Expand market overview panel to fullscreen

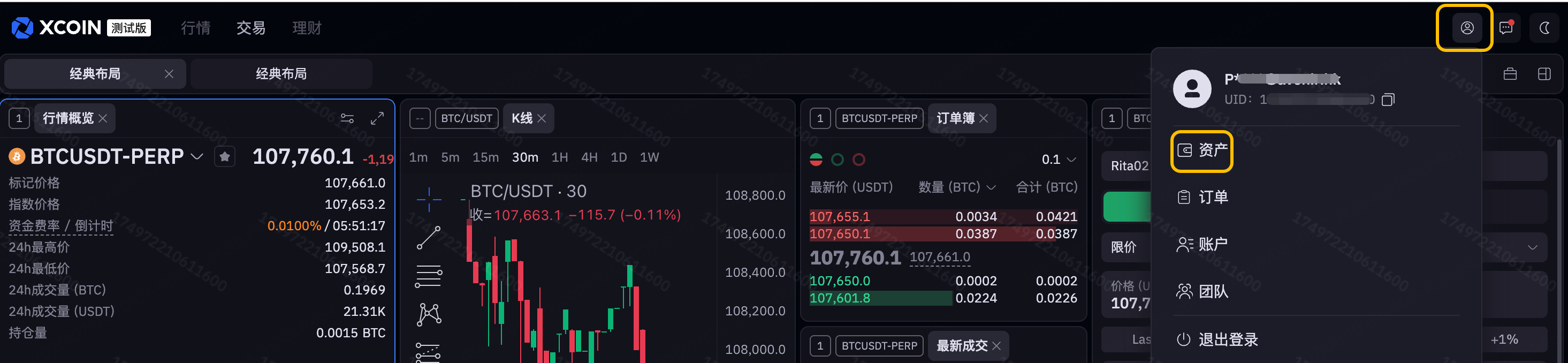click(377, 118)
